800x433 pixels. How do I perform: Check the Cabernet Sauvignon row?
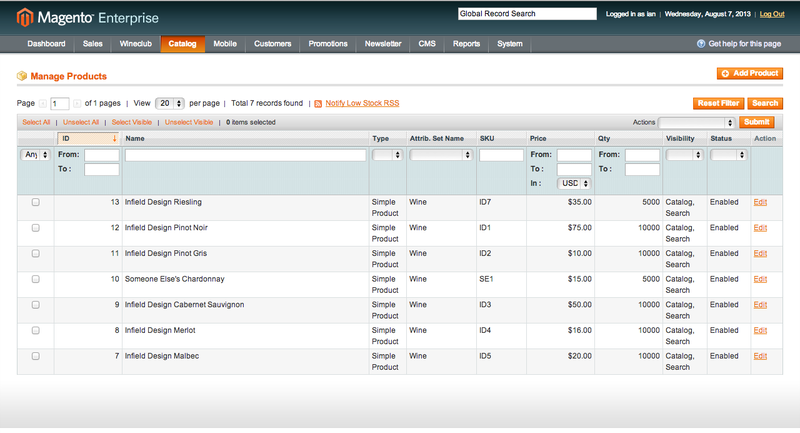click(x=36, y=305)
